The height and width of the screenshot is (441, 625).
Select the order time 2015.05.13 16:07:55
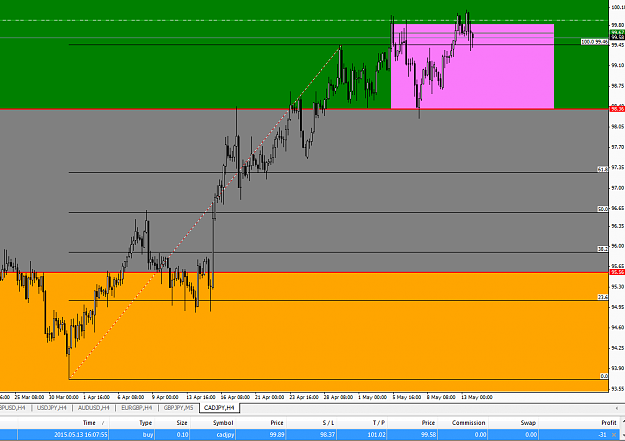click(x=81, y=435)
